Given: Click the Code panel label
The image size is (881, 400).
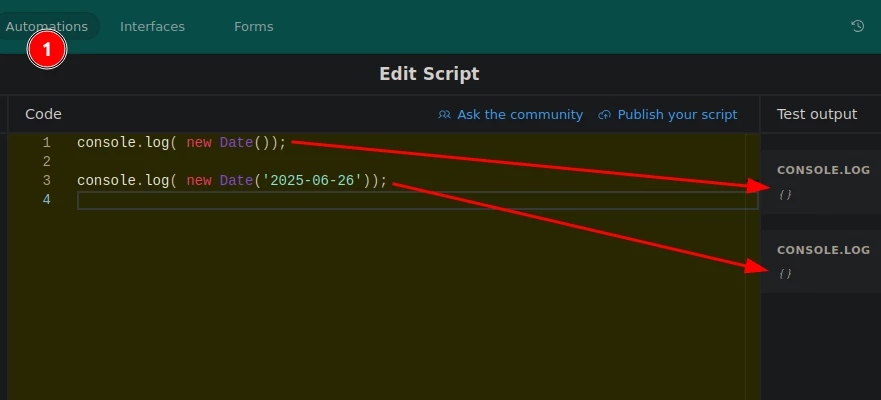Looking at the screenshot, I should click(43, 115).
